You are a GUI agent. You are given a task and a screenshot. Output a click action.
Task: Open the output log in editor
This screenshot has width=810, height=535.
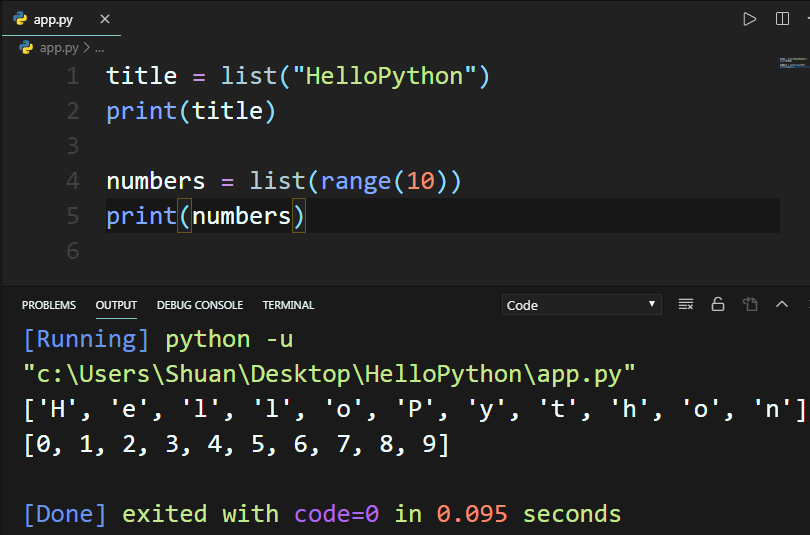tap(750, 305)
